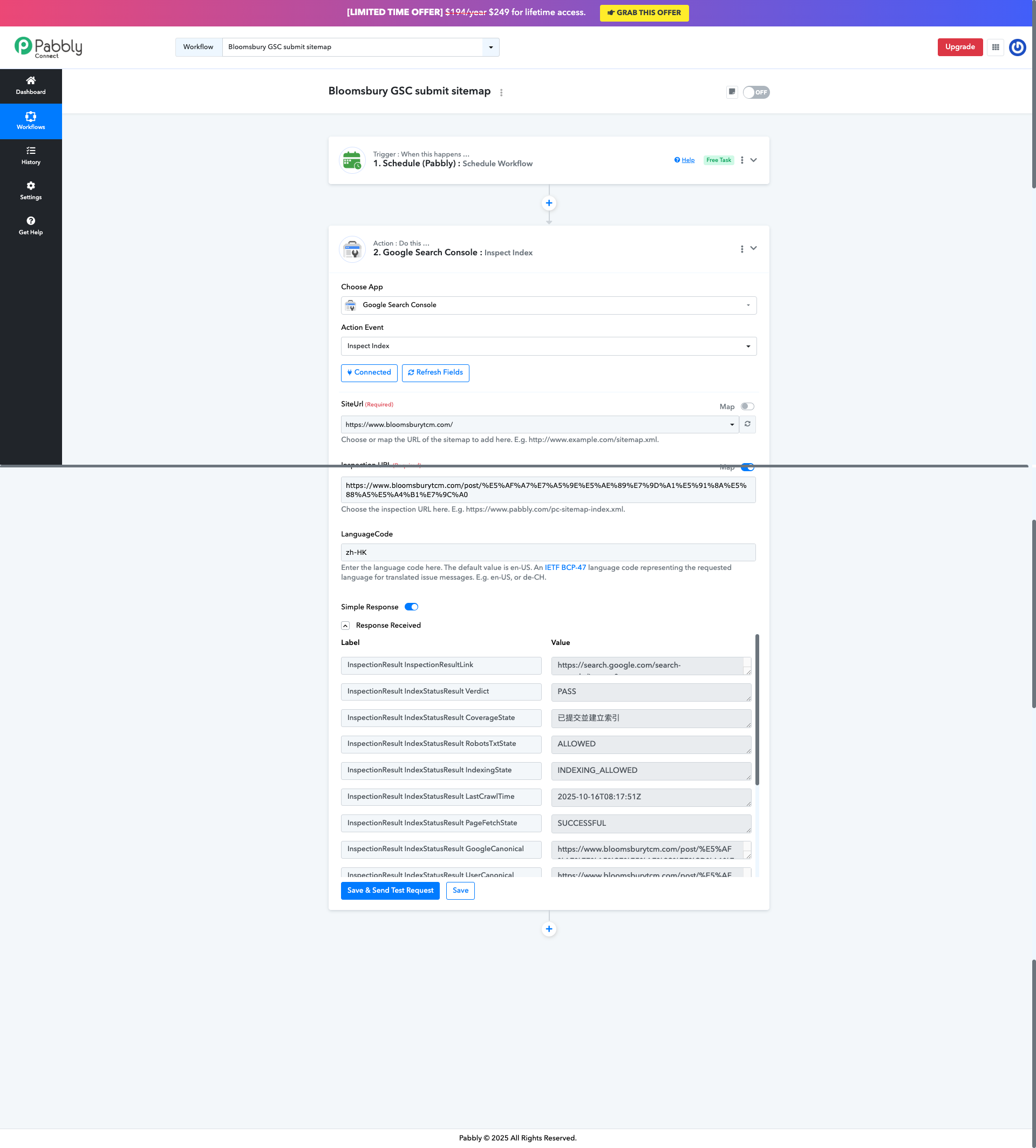Image resolution: width=1036 pixels, height=1148 pixels.
Task: Click Save & Send Test Request
Action: 390,891
